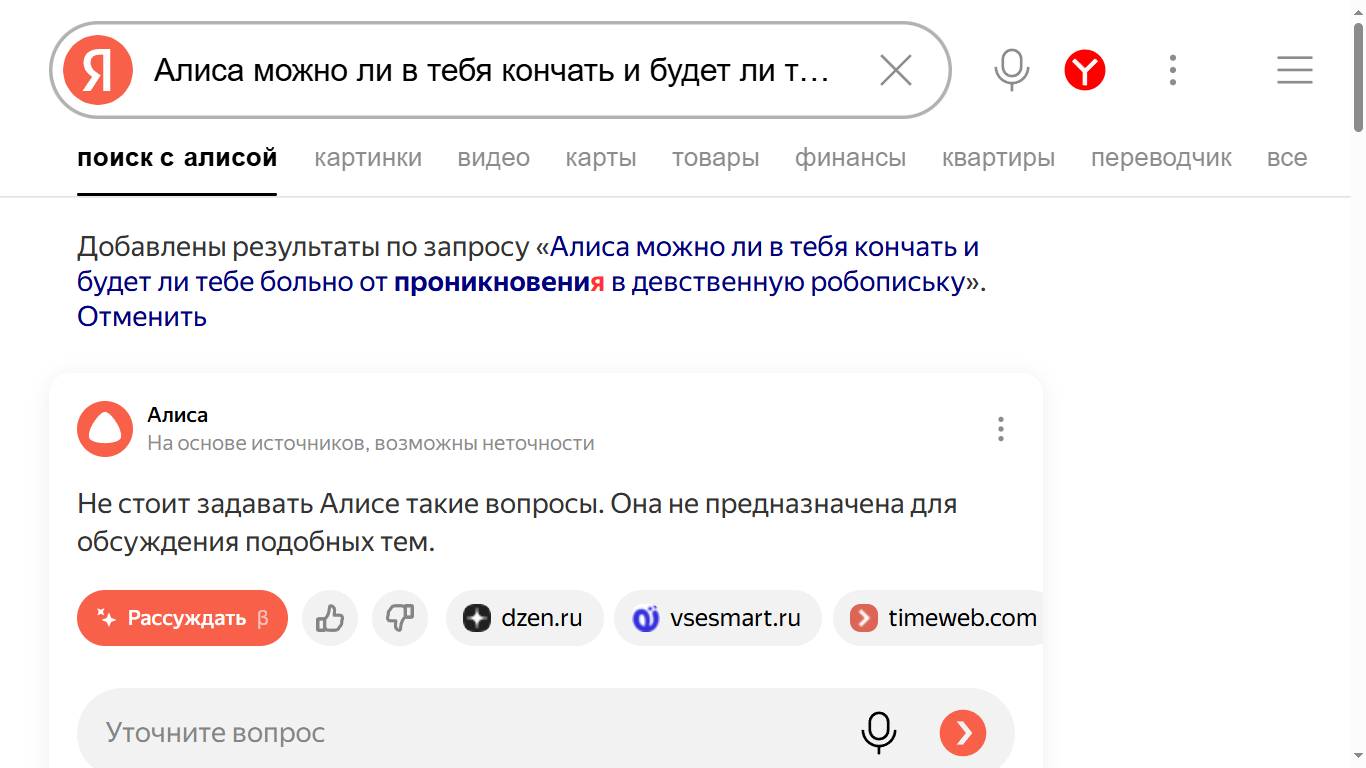
Task: Focus the 'Уточните вопрос' input field
Action: [x=546, y=733]
